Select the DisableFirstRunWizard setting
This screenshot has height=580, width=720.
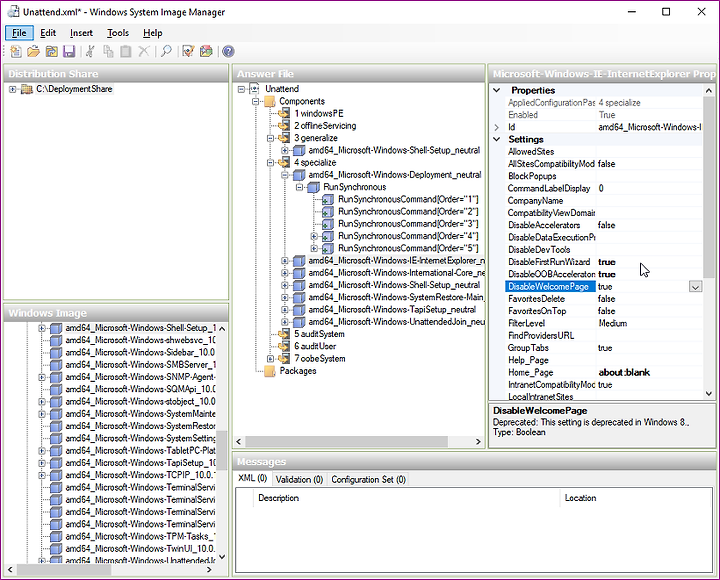tap(549, 262)
